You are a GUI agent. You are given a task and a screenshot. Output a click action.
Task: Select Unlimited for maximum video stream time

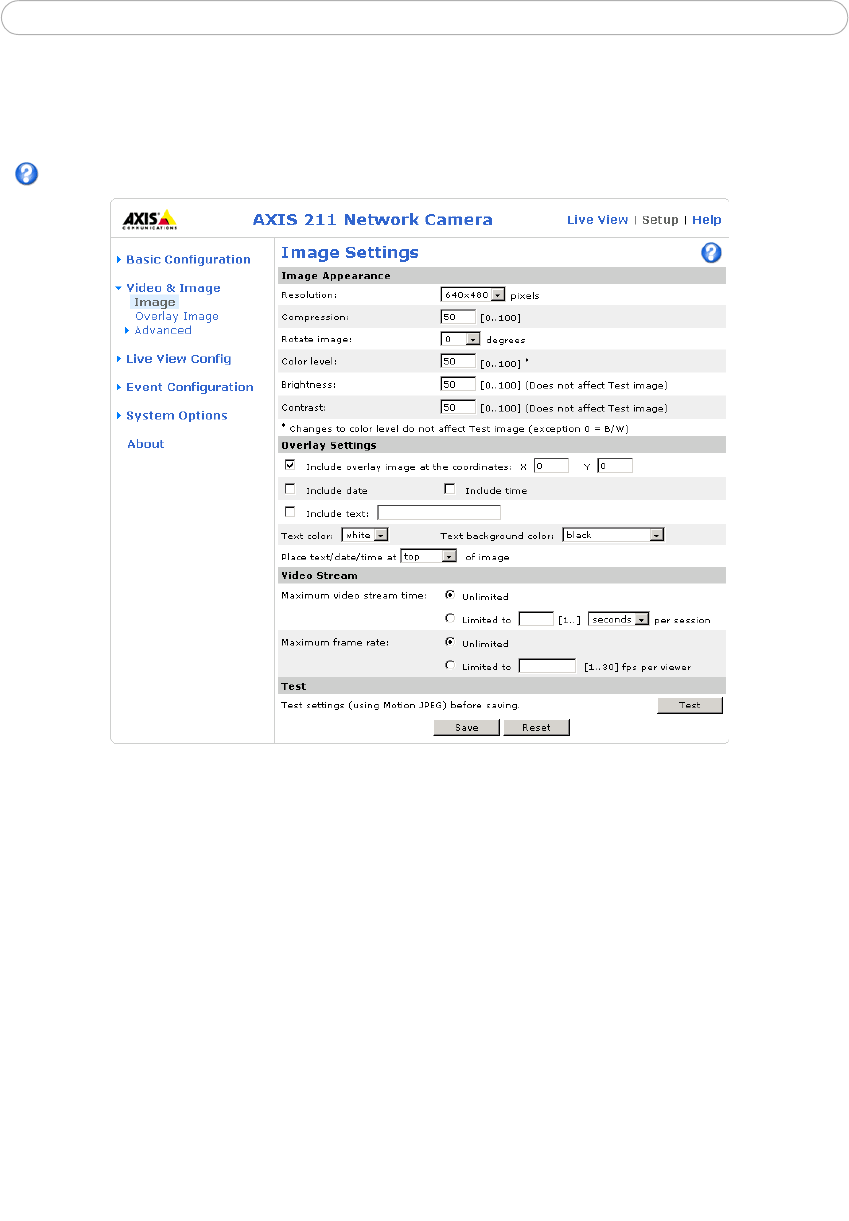[x=450, y=596]
